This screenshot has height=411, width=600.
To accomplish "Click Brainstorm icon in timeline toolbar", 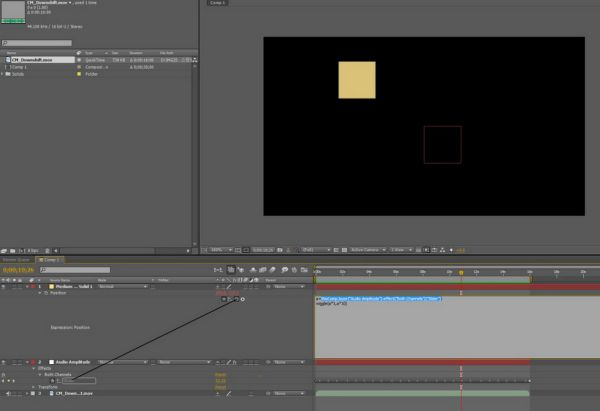I will tap(285, 270).
